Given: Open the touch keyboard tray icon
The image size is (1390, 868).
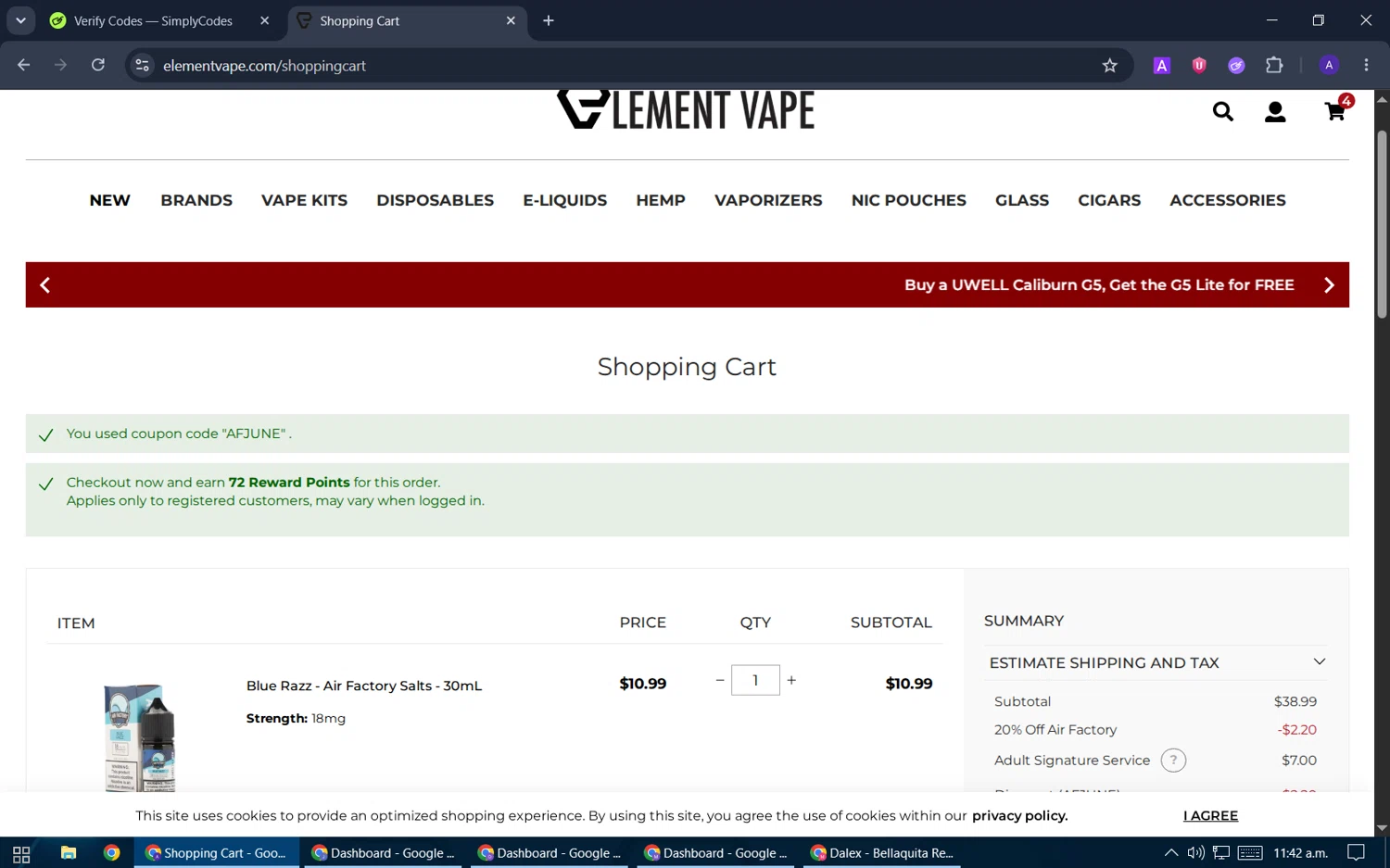Looking at the screenshot, I should (x=1250, y=853).
